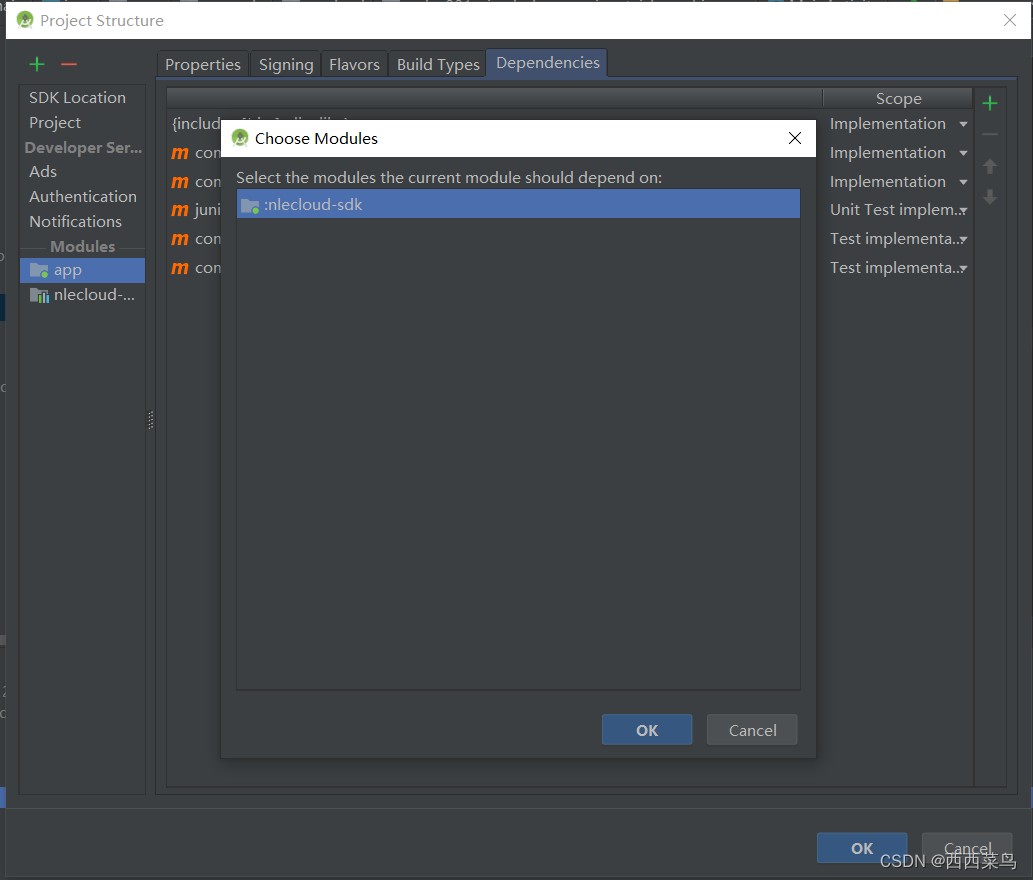Switch to the Signing tab
1033x880 pixels.
point(286,65)
